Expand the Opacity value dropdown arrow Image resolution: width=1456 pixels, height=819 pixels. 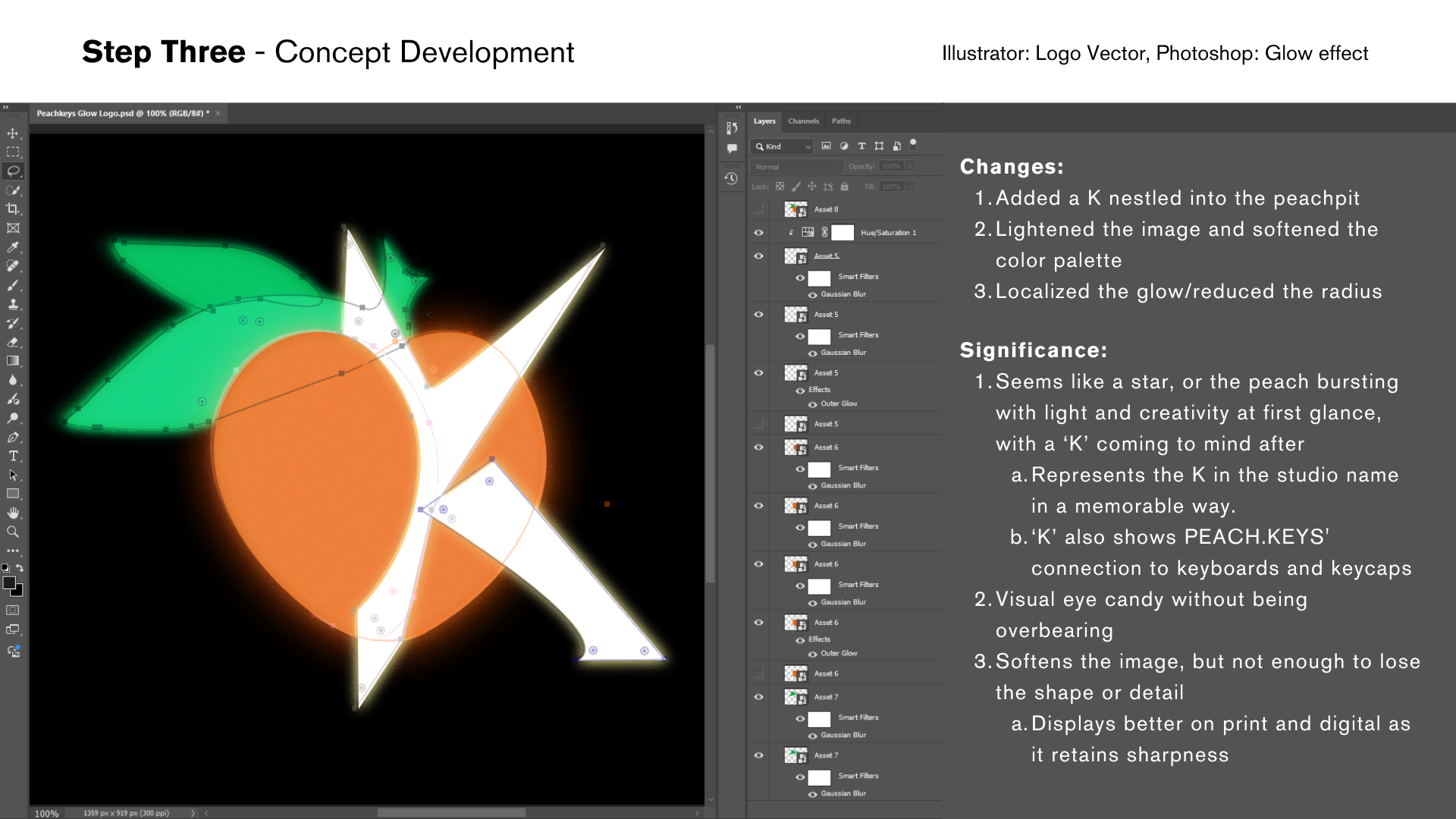coord(910,166)
